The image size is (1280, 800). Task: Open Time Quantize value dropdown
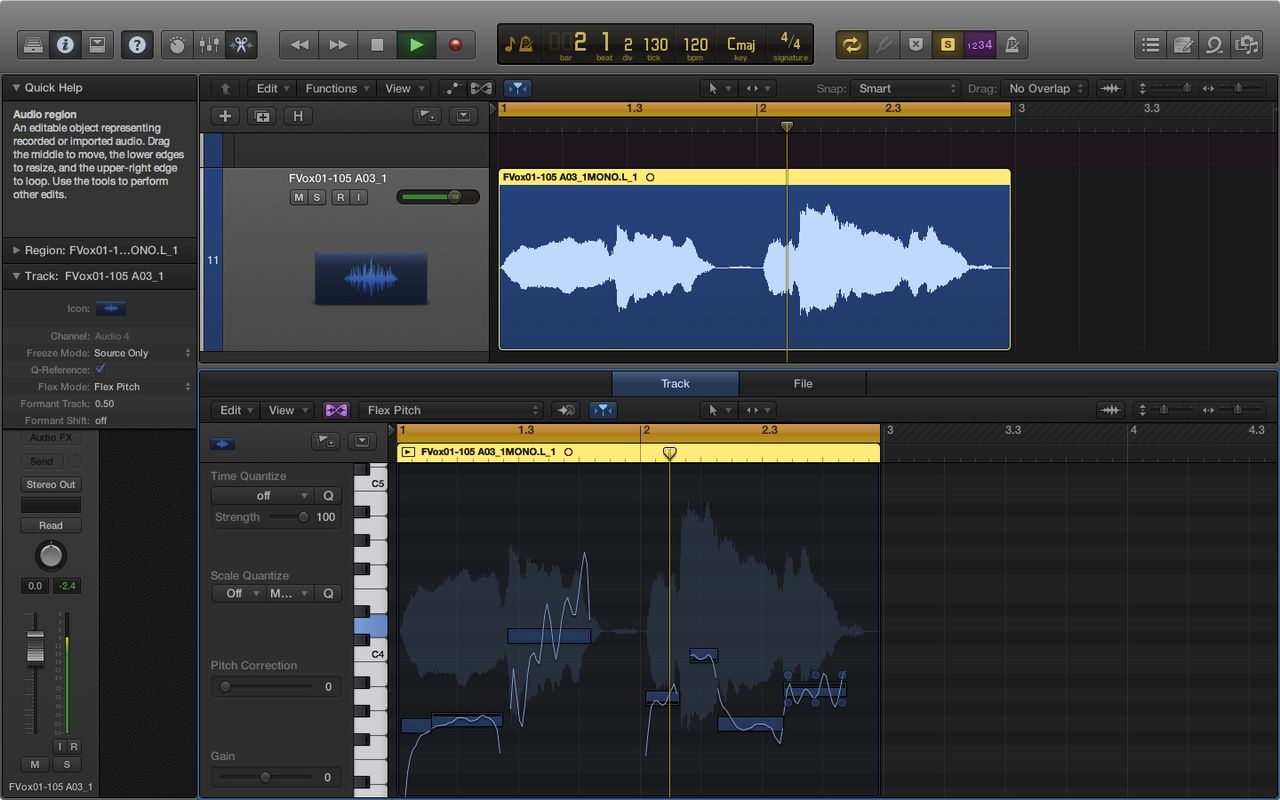[263, 495]
